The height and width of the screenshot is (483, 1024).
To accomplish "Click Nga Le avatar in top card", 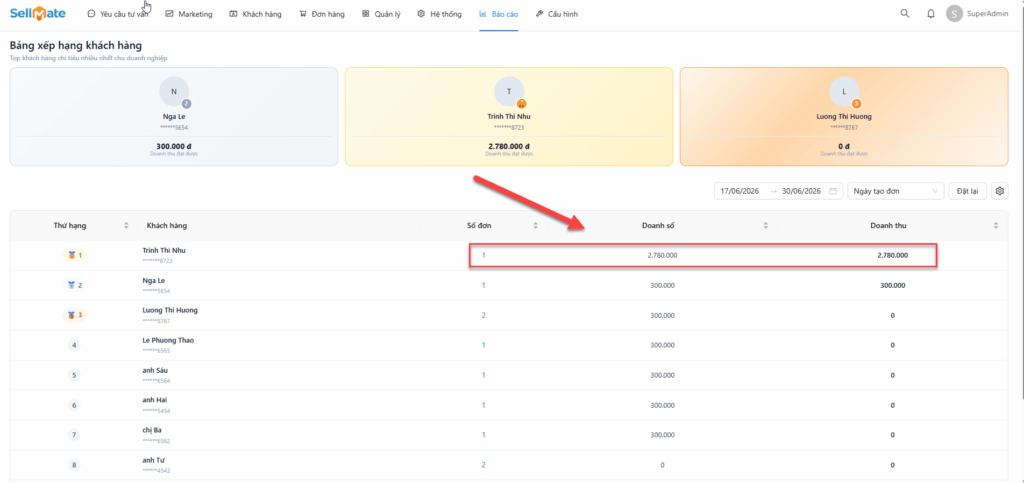I will (174, 92).
